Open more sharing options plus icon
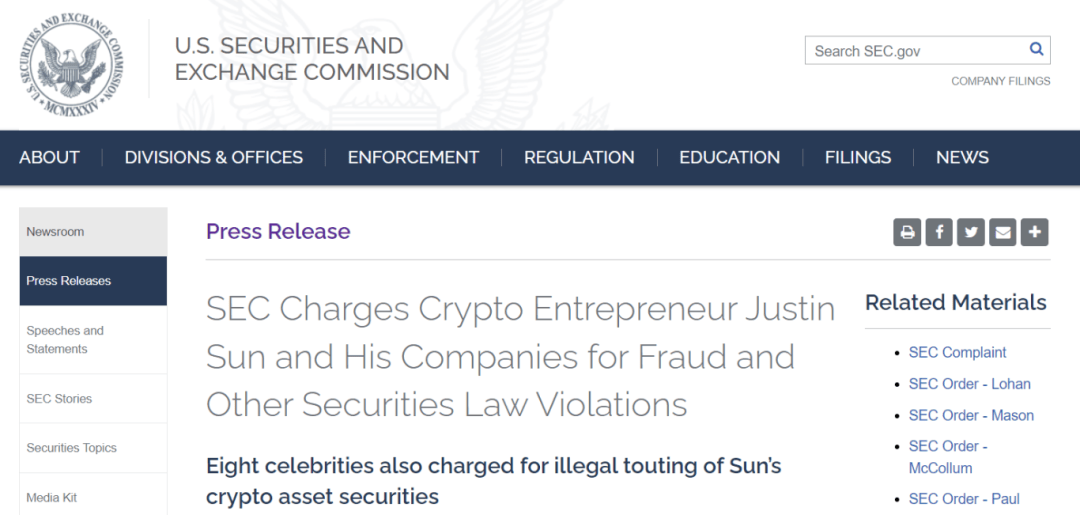 click(1035, 232)
